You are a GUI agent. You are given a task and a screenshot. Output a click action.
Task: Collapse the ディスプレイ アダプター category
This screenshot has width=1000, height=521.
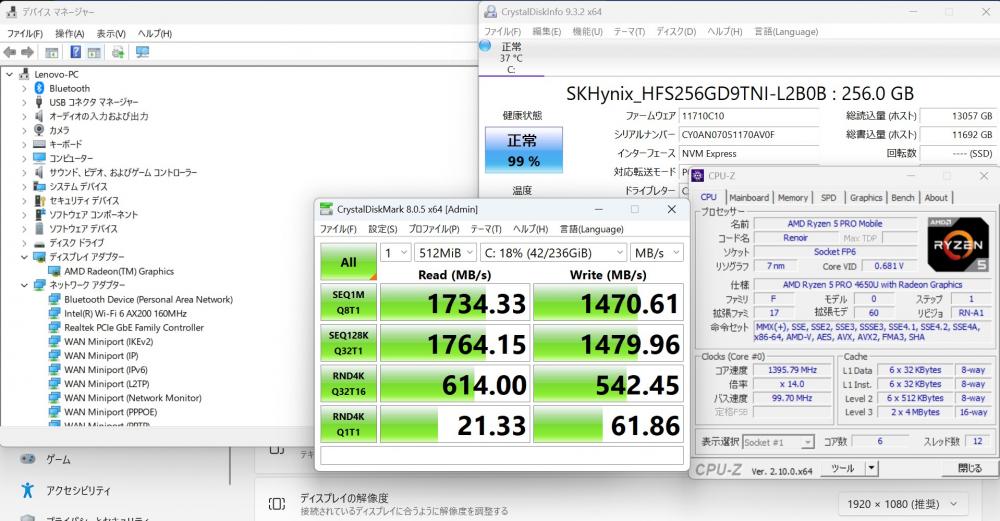tap(24, 257)
